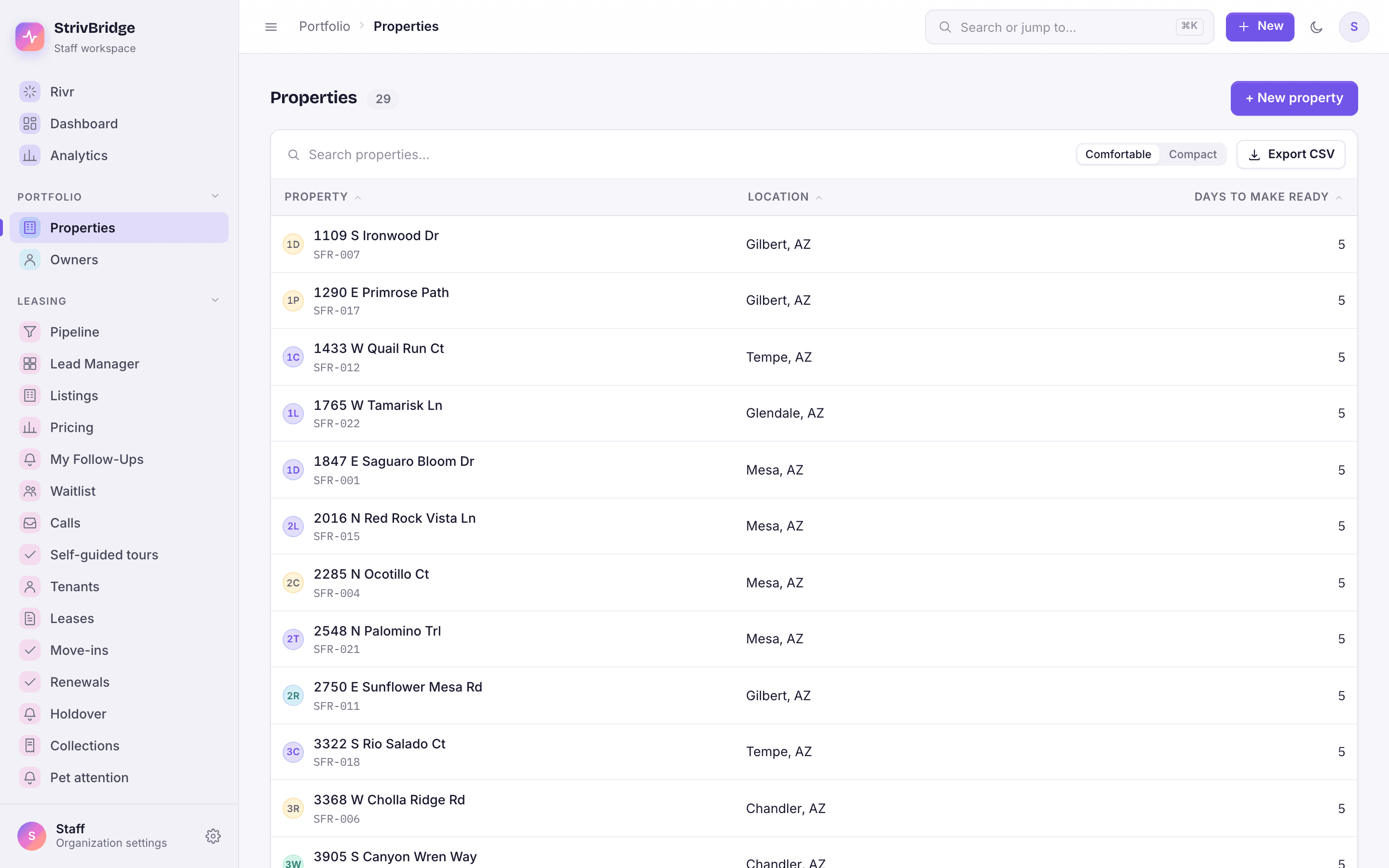Click the StrivBridge logo icon

coord(30,37)
